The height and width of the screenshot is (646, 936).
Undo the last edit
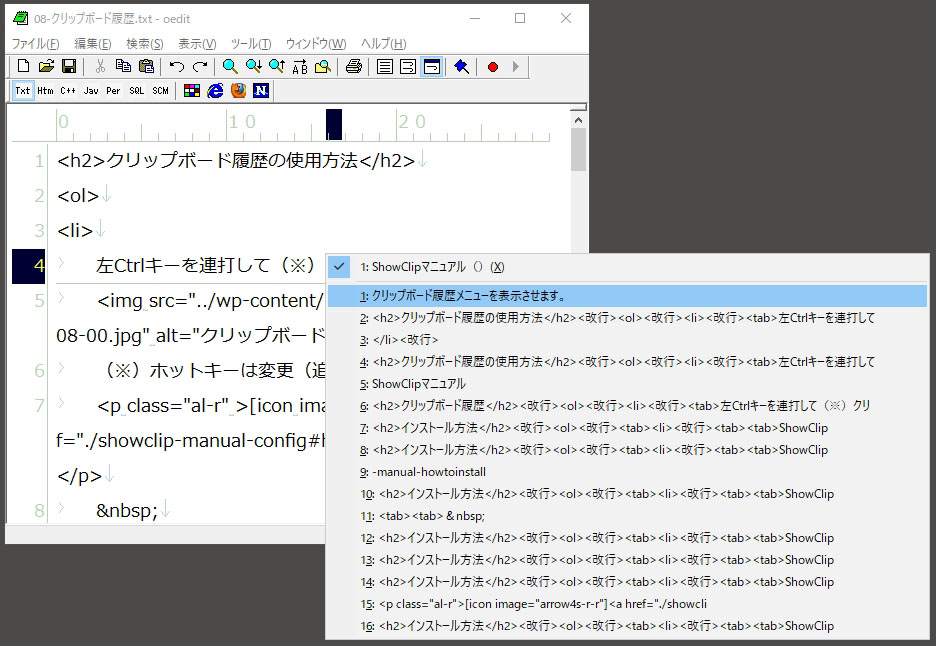click(x=174, y=67)
